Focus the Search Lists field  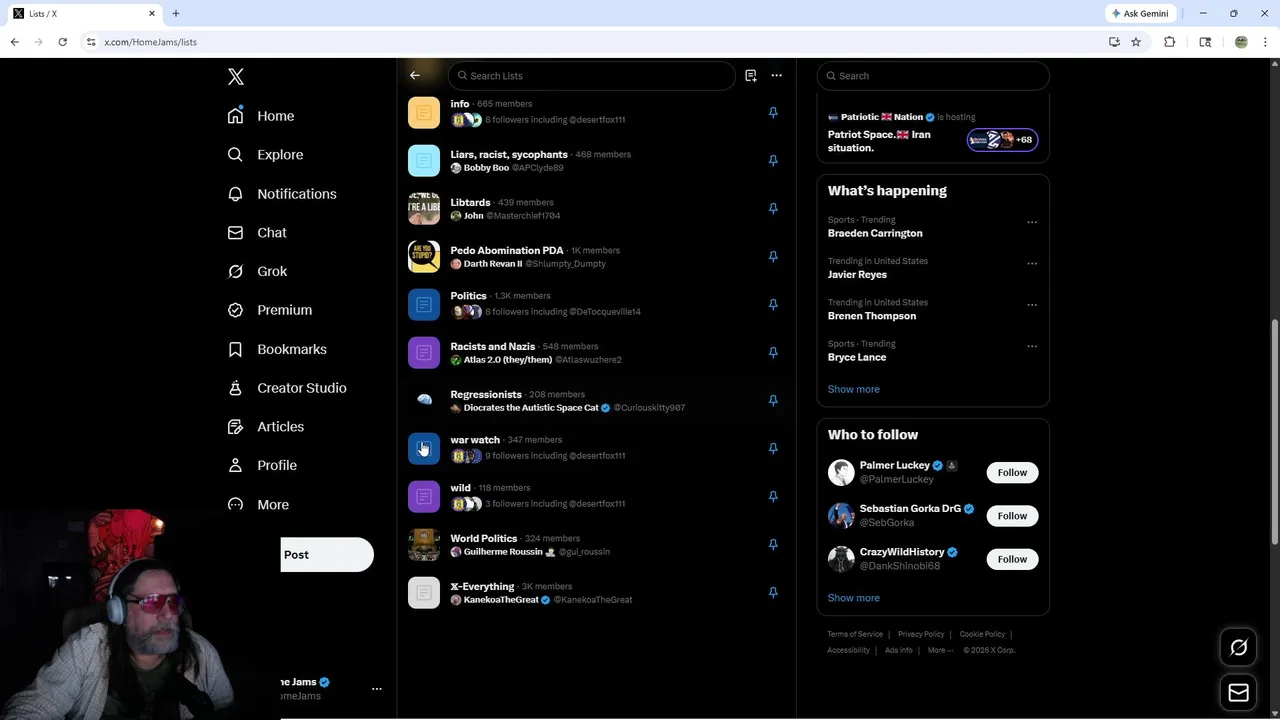591,76
